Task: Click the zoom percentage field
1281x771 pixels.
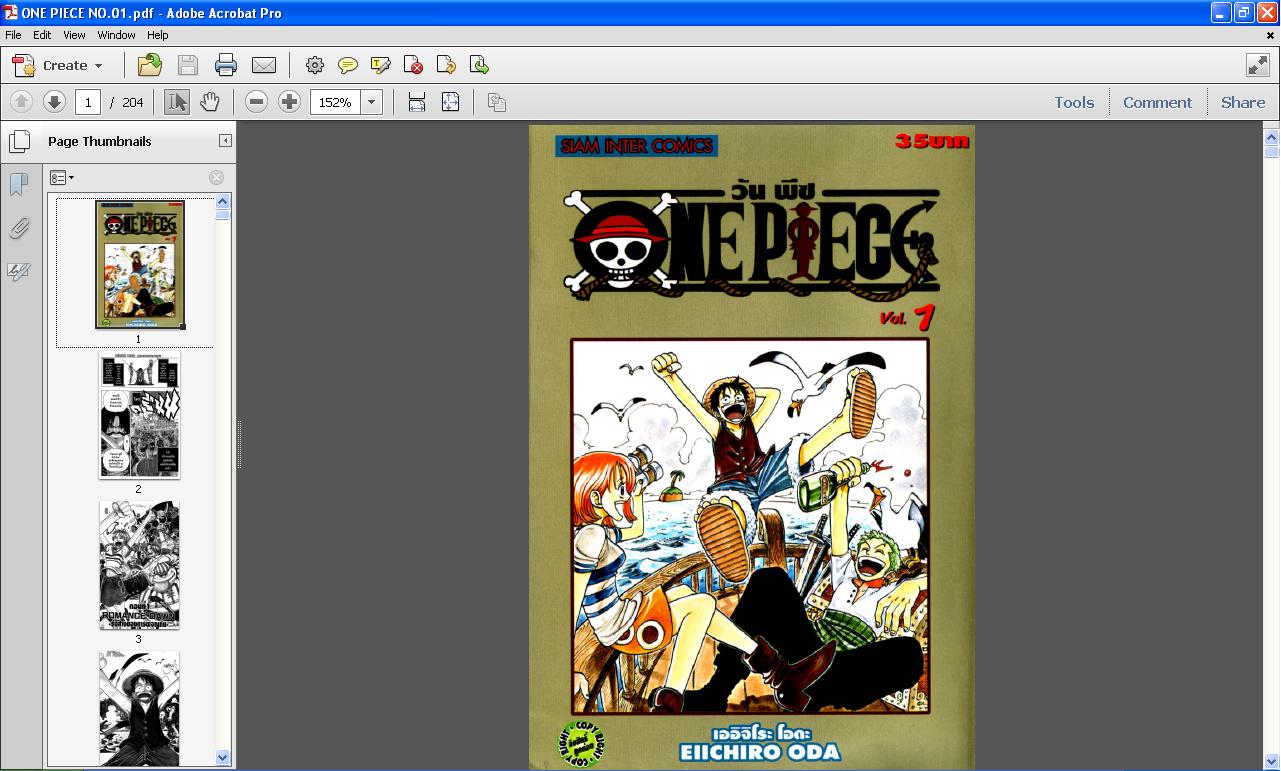Action: tap(336, 102)
